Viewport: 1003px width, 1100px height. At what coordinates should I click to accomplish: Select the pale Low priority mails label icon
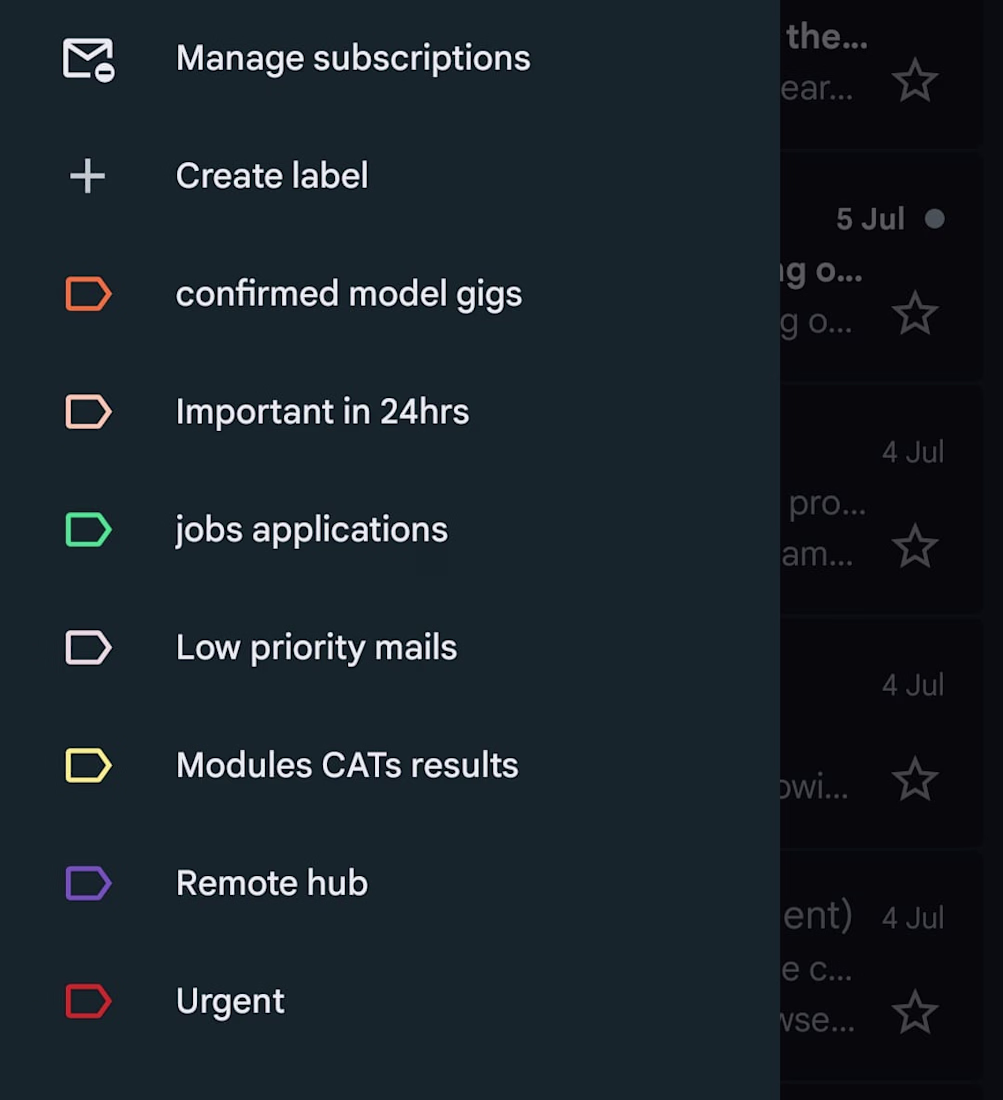point(88,647)
